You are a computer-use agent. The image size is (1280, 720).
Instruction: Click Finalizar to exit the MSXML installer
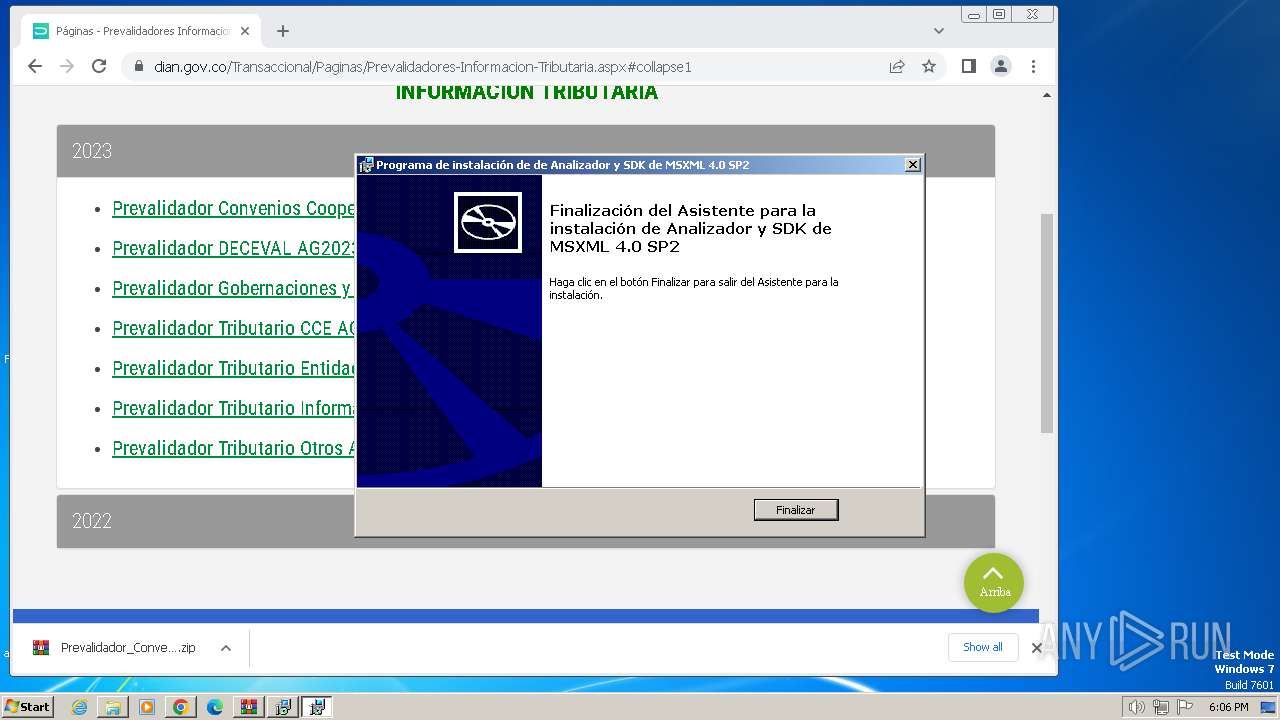click(795, 510)
